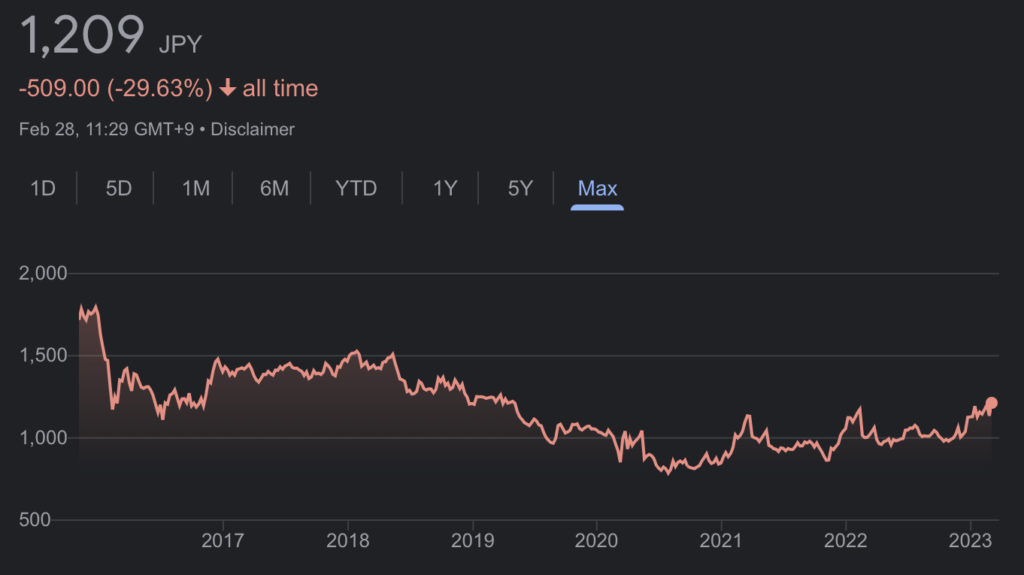
Task: Open the 1M chart range
Action: [196, 188]
